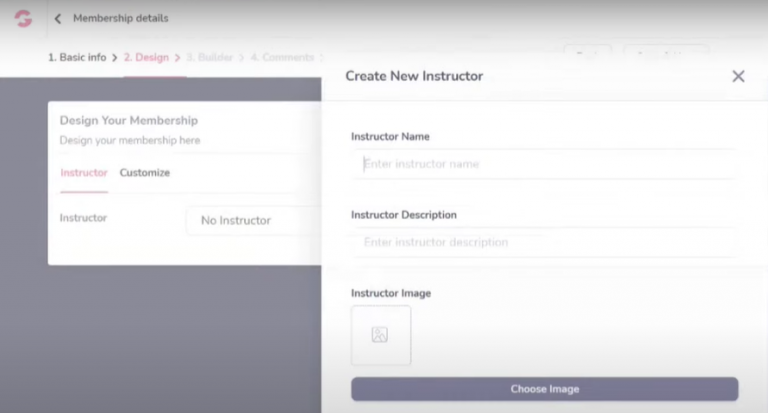The width and height of the screenshot is (768, 413).
Task: Click the Design Your Membership heading
Action: point(128,121)
